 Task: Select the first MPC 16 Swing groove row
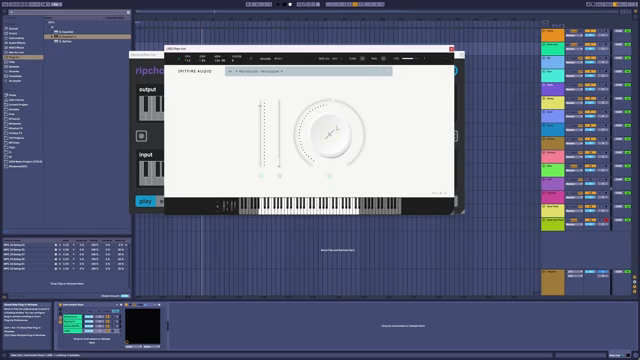[x=65, y=245]
